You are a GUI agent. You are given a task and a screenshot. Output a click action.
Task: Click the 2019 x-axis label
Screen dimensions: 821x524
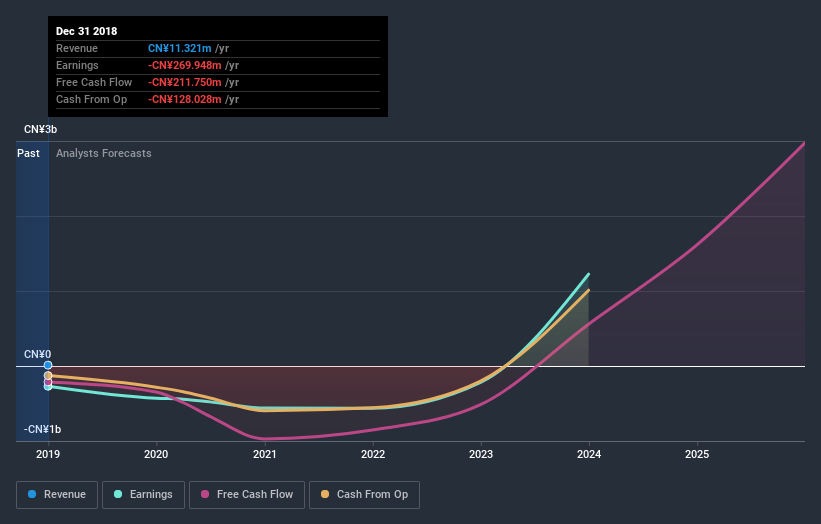pyautogui.click(x=48, y=454)
